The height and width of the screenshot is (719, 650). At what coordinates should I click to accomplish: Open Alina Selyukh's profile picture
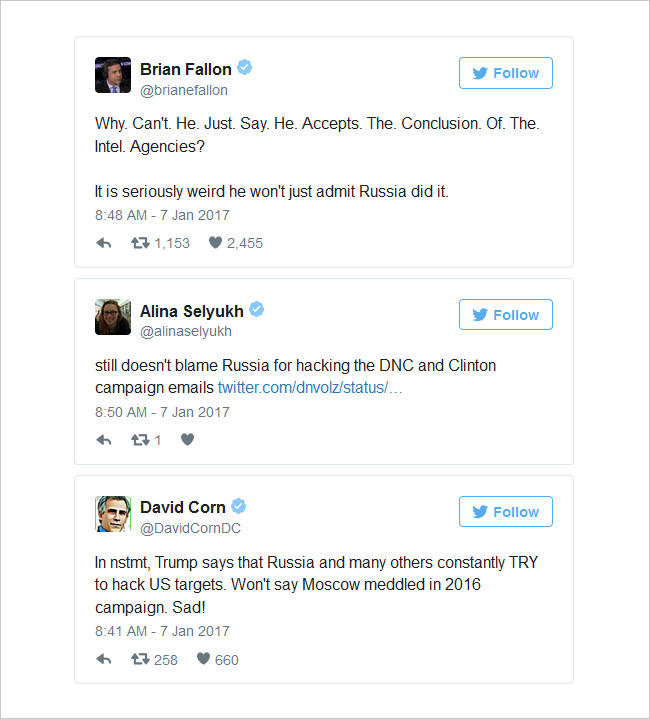(113, 317)
